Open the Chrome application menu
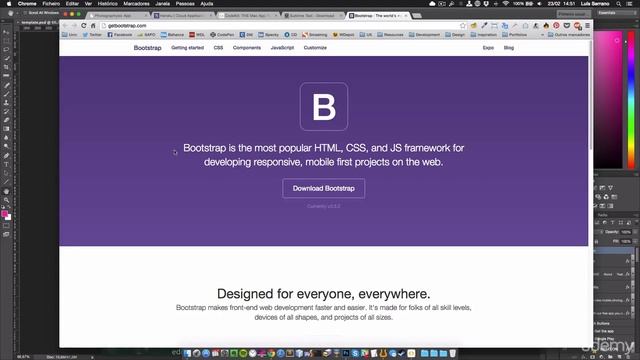 (x=27, y=4)
